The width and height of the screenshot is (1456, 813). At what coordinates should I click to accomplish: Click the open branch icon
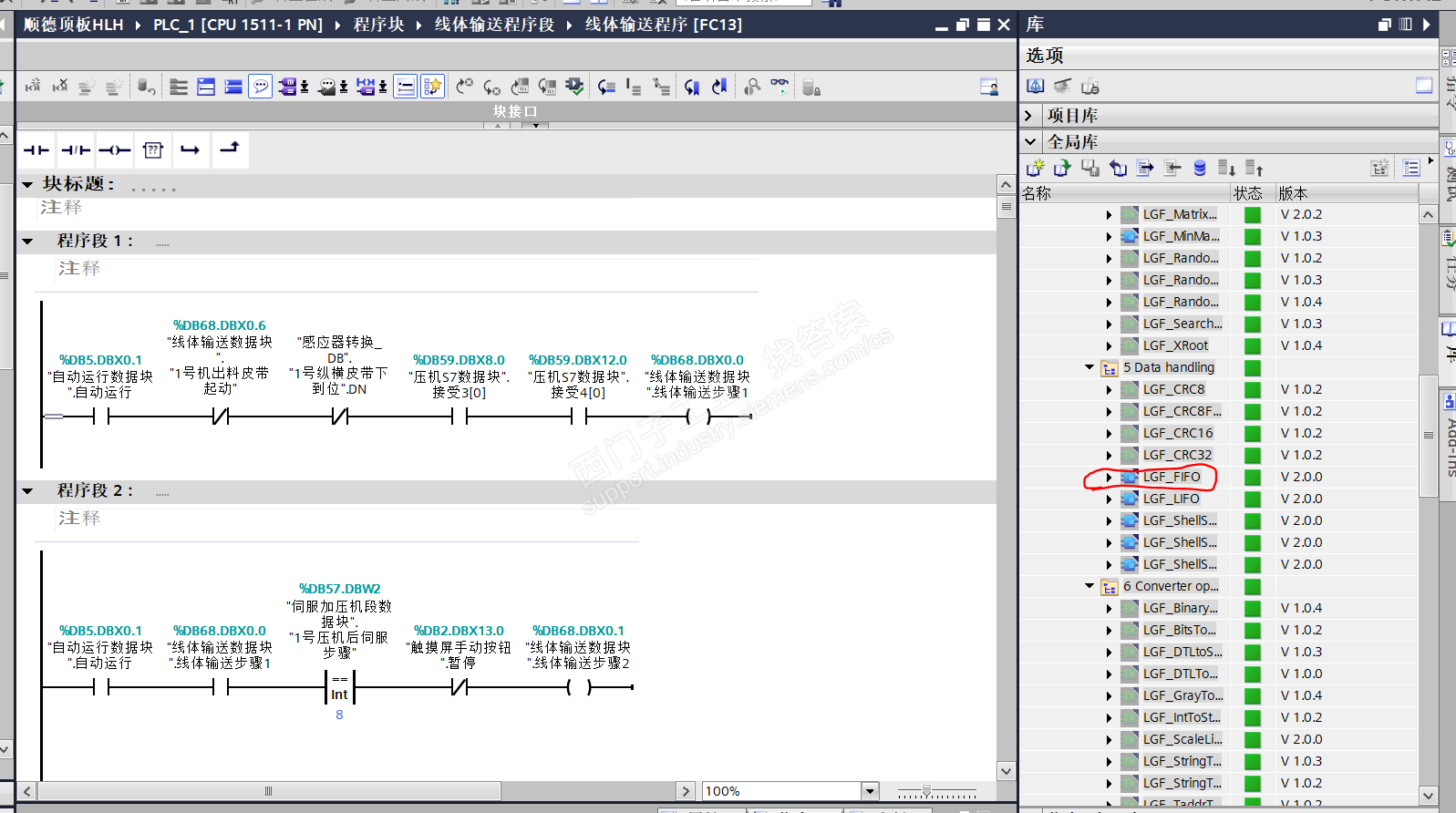click(x=191, y=150)
